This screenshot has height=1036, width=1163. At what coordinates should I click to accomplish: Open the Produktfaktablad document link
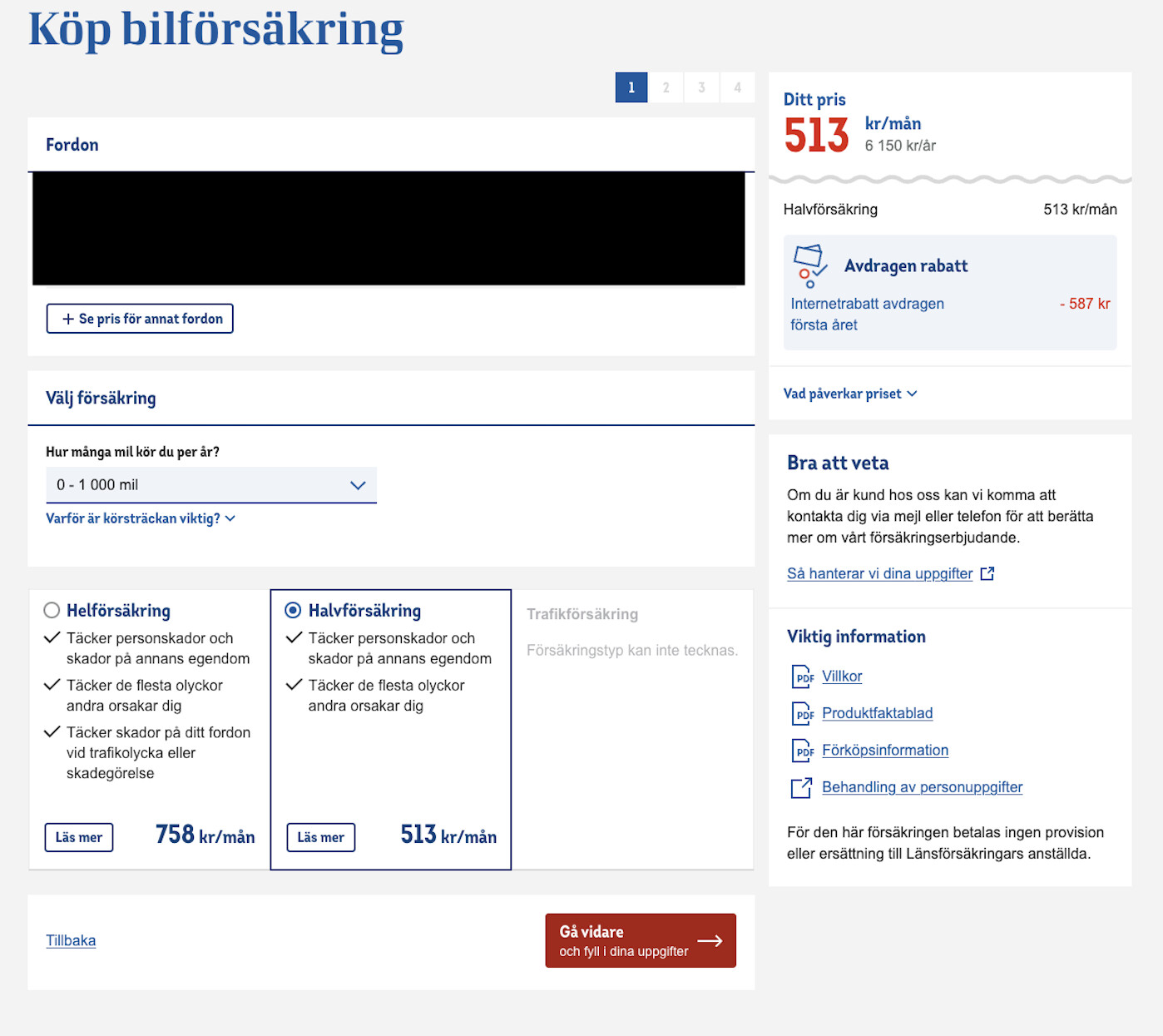click(877, 713)
